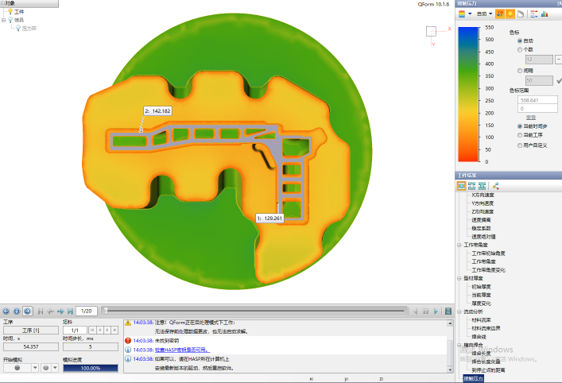This screenshot has width=562, height=383.
Task: Click the green step-forward arrow in the playback bar
Action: click(60, 311)
